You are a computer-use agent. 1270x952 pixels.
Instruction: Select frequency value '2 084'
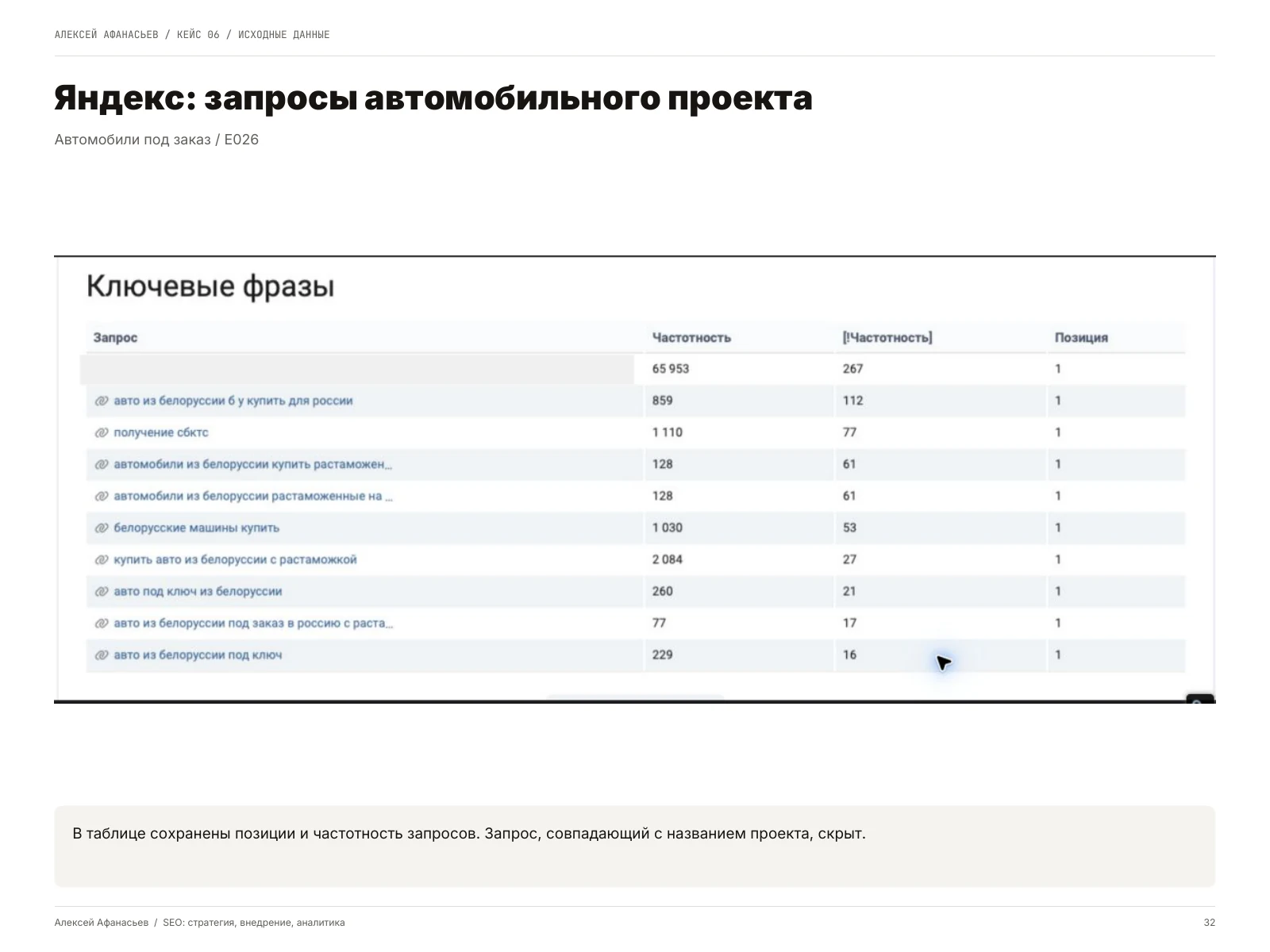click(668, 559)
